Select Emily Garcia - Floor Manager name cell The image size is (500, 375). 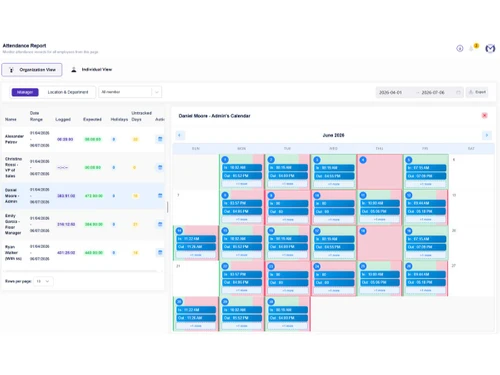(x=13, y=224)
